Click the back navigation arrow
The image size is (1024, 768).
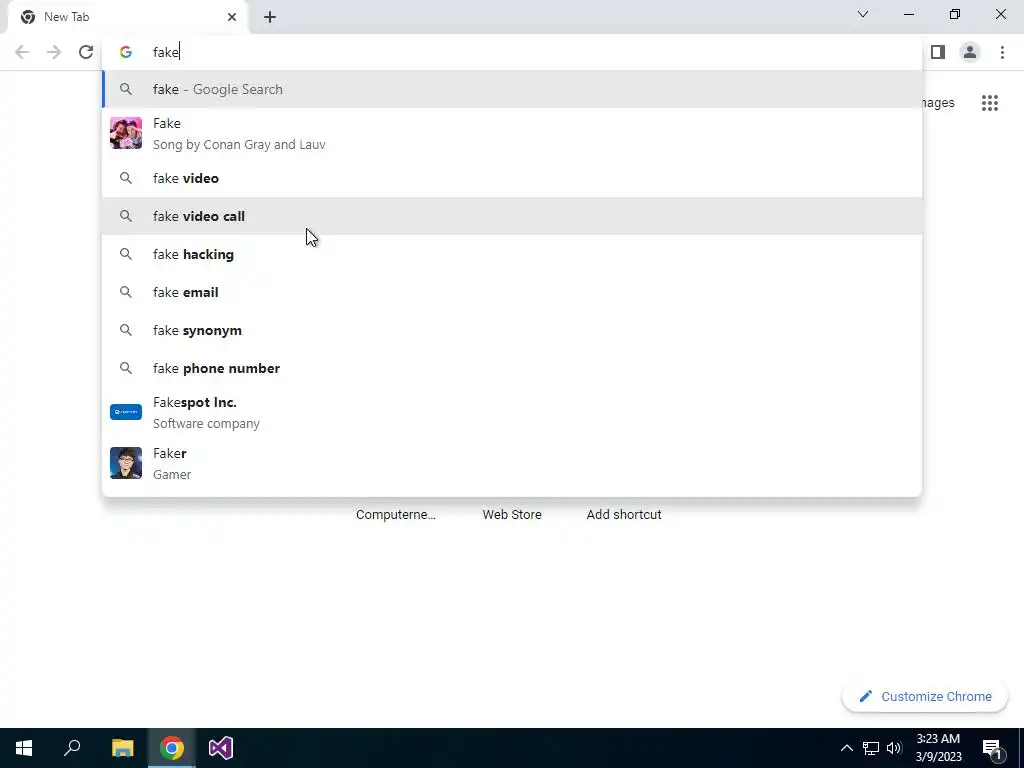tap(22, 52)
